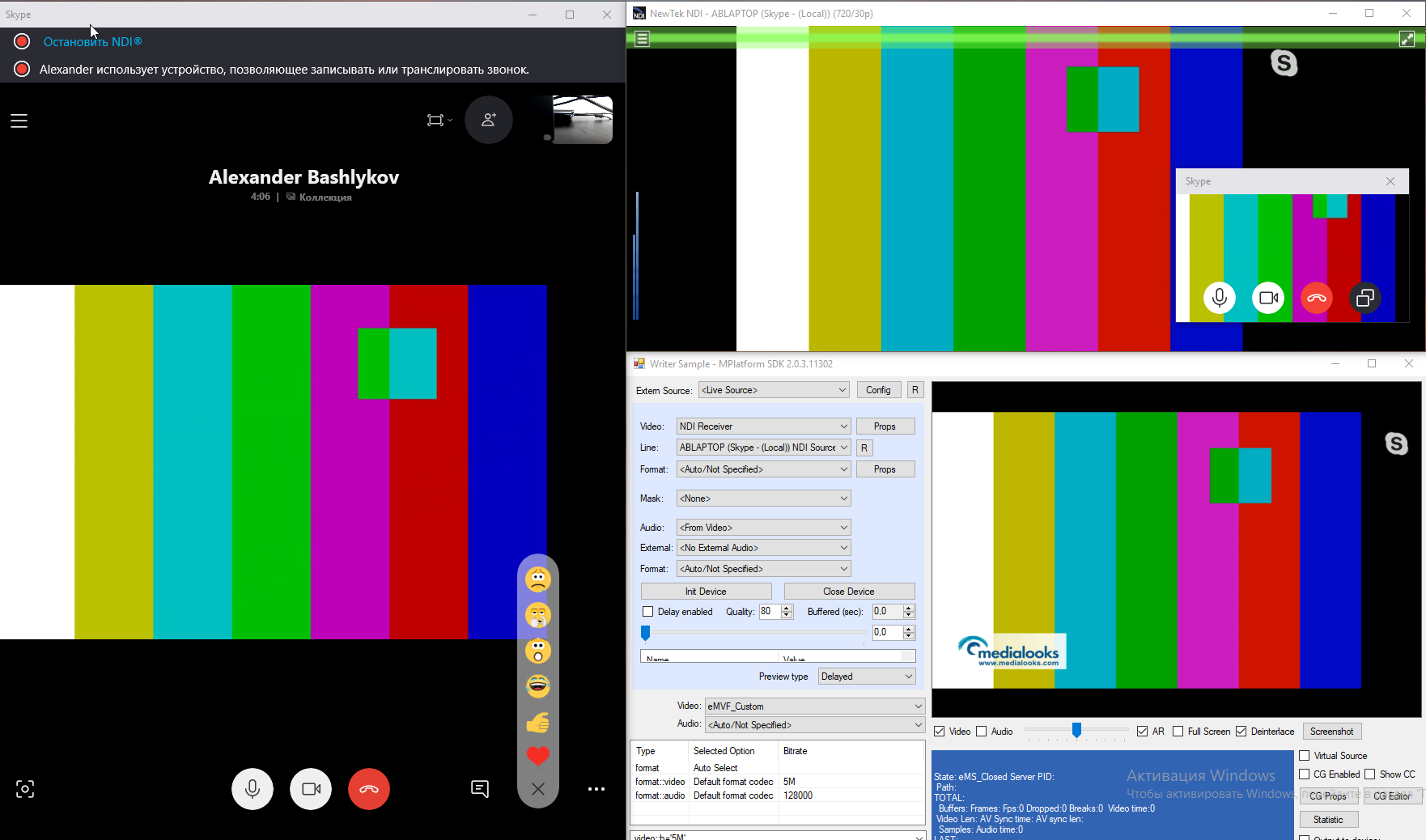The width and height of the screenshot is (1426, 840).
Task: Click Buffered sec input field
Action: tap(887, 612)
